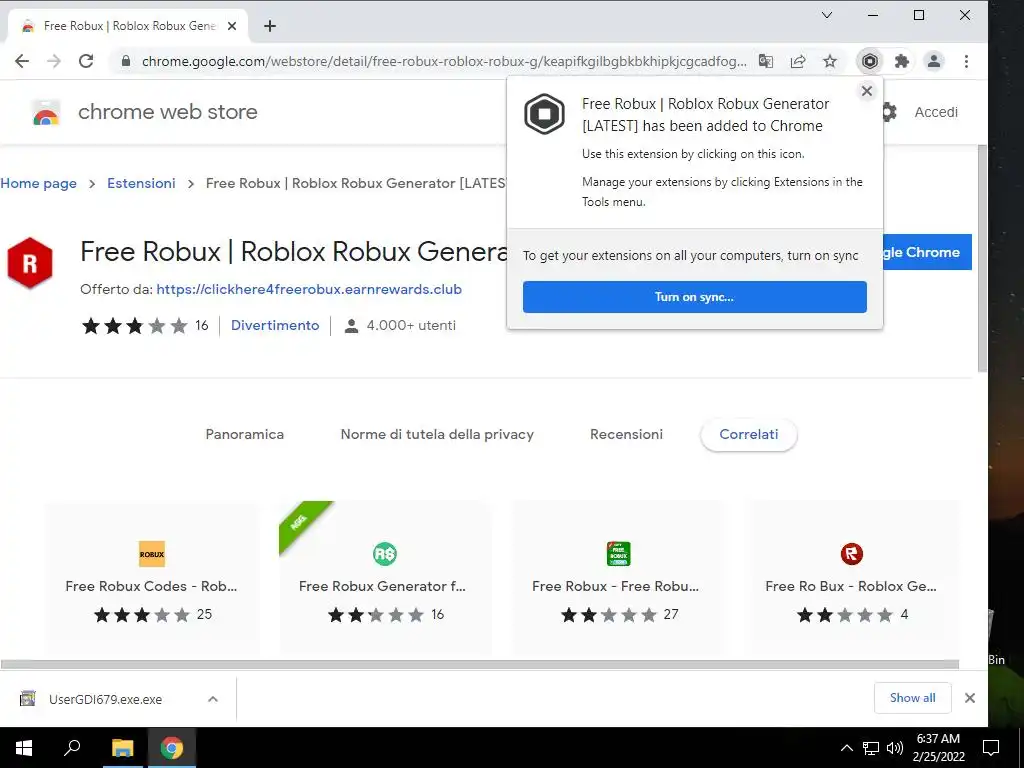Switch to the Panoramica tab

pos(244,434)
